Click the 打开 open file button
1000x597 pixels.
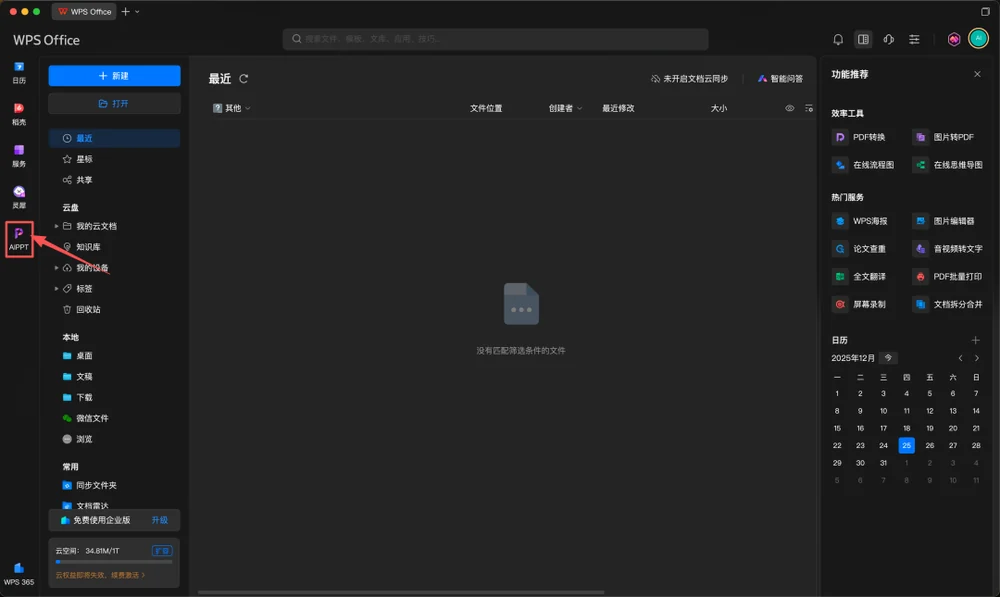click(114, 103)
